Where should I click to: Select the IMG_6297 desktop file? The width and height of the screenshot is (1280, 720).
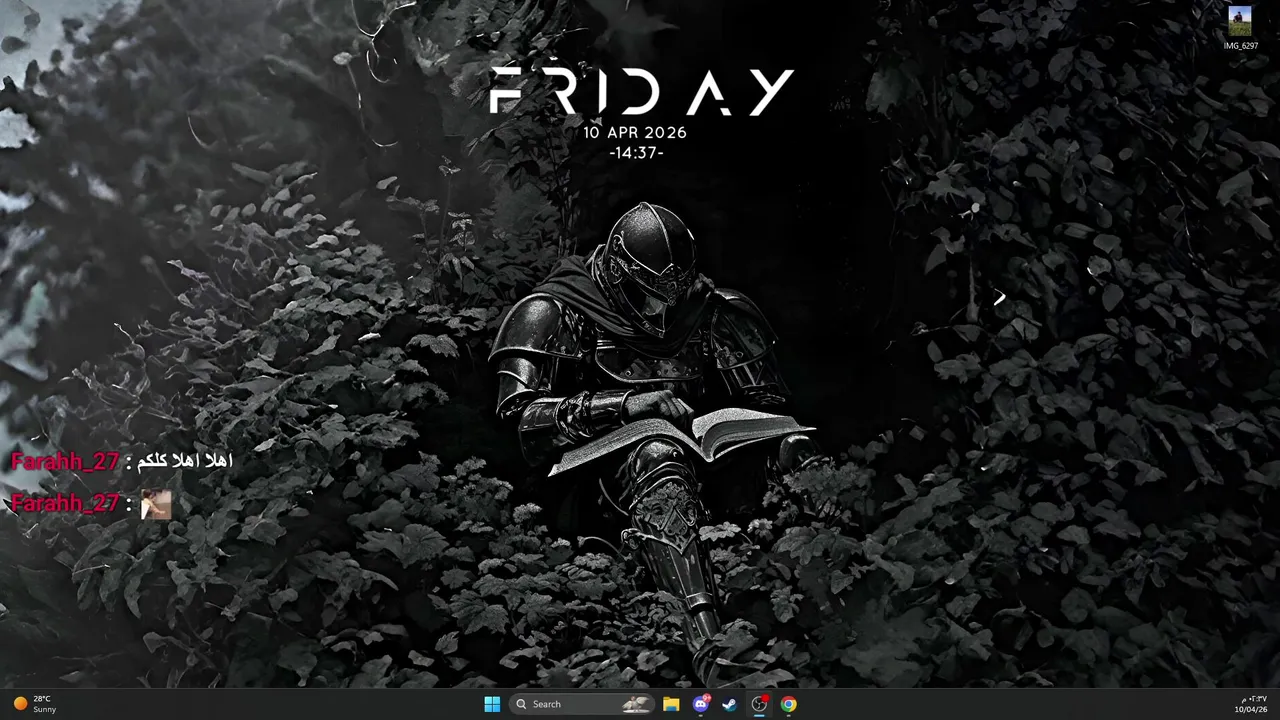pos(1240,28)
